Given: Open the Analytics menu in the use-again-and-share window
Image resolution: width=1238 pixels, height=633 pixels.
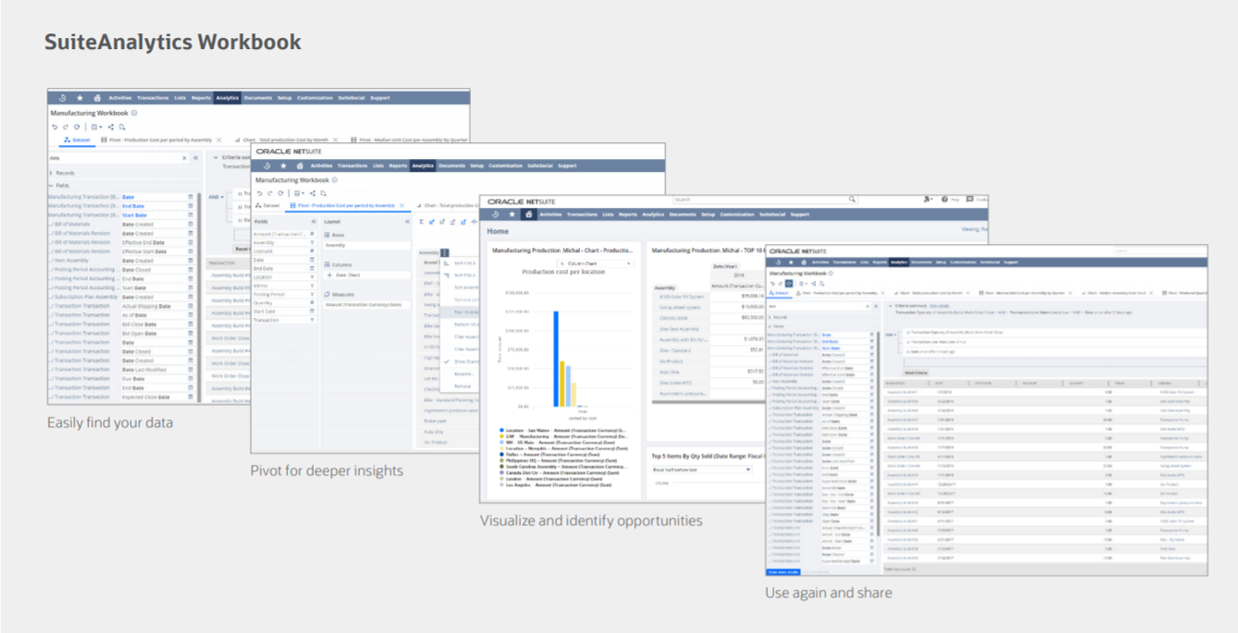Looking at the screenshot, I should click(x=898, y=262).
